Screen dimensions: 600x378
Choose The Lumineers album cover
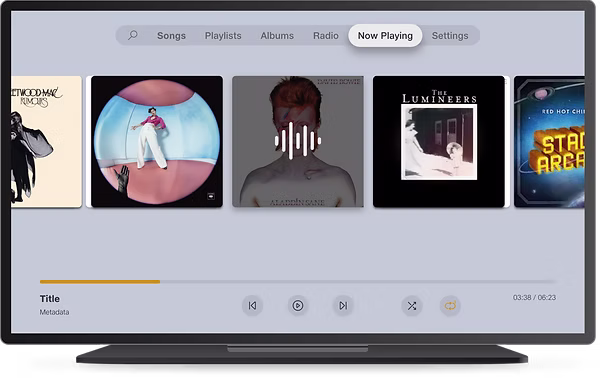point(439,142)
